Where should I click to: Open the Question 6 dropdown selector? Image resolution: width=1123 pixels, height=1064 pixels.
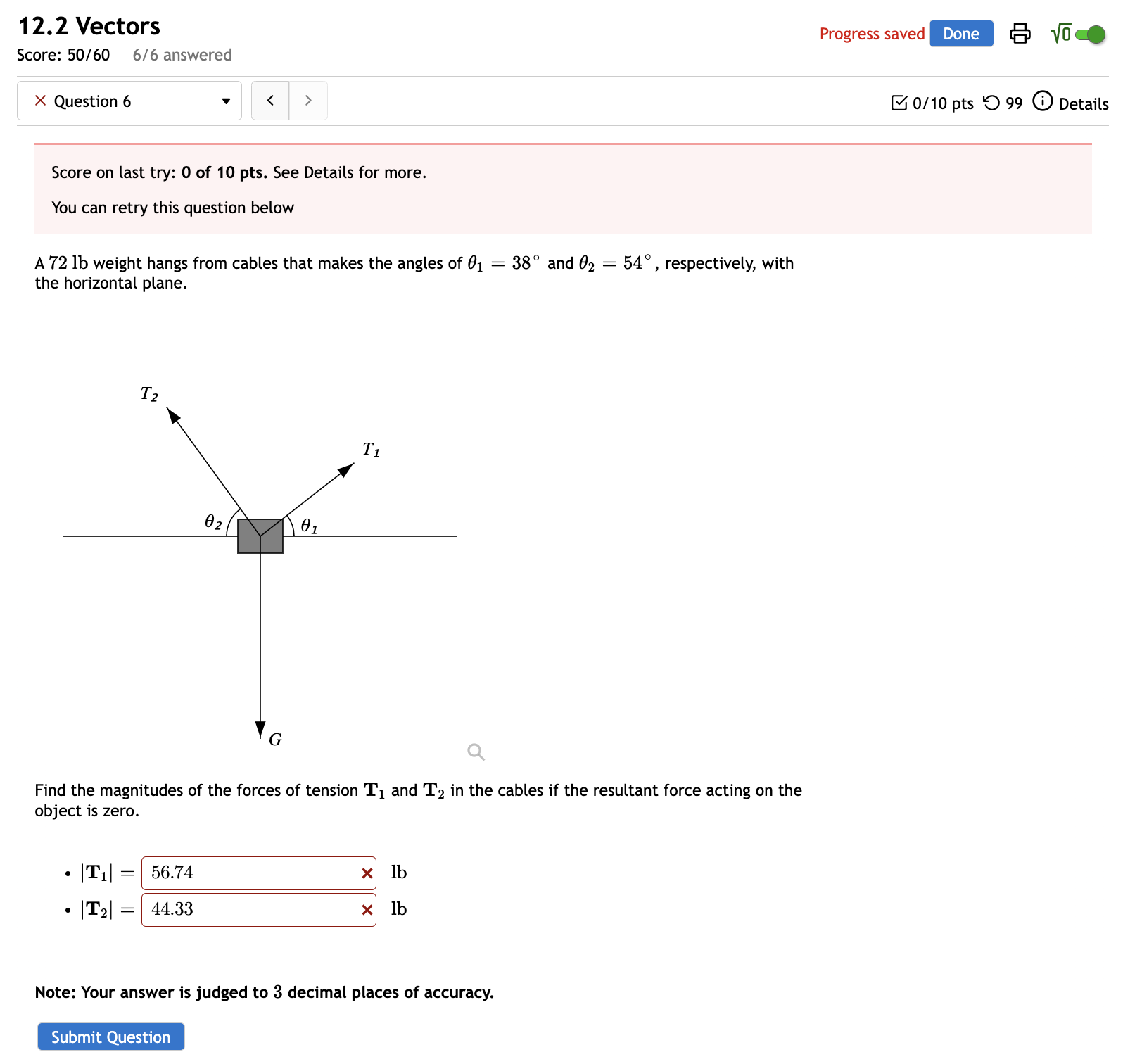pos(225,101)
